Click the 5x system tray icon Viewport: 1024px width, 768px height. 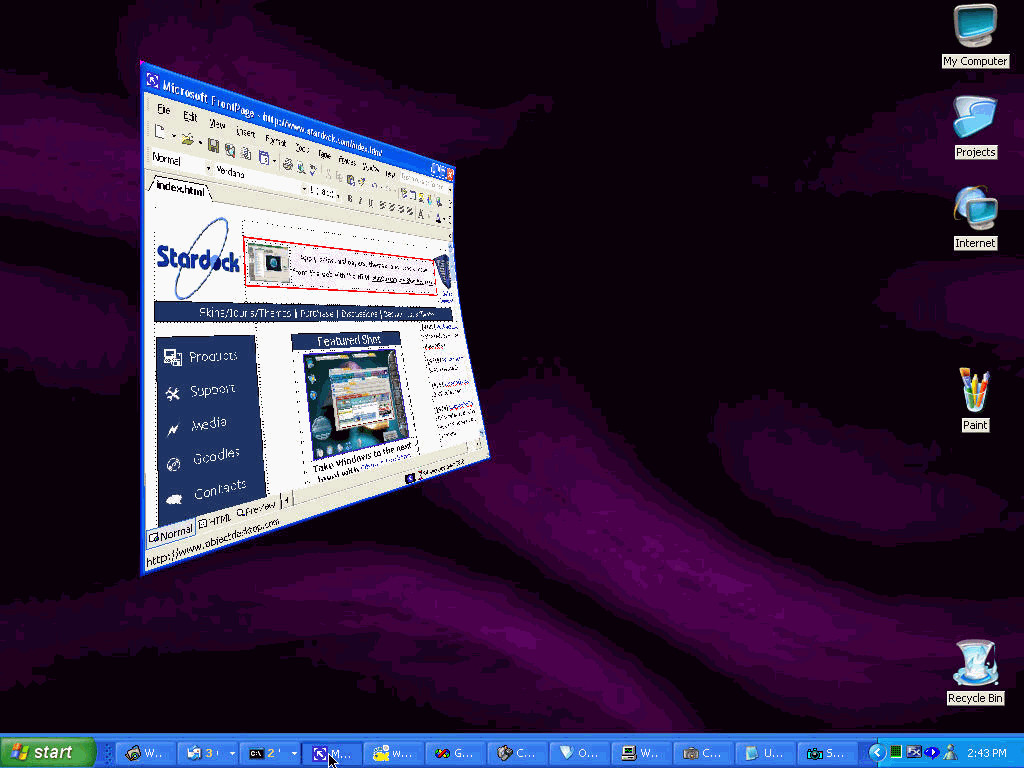click(914, 752)
